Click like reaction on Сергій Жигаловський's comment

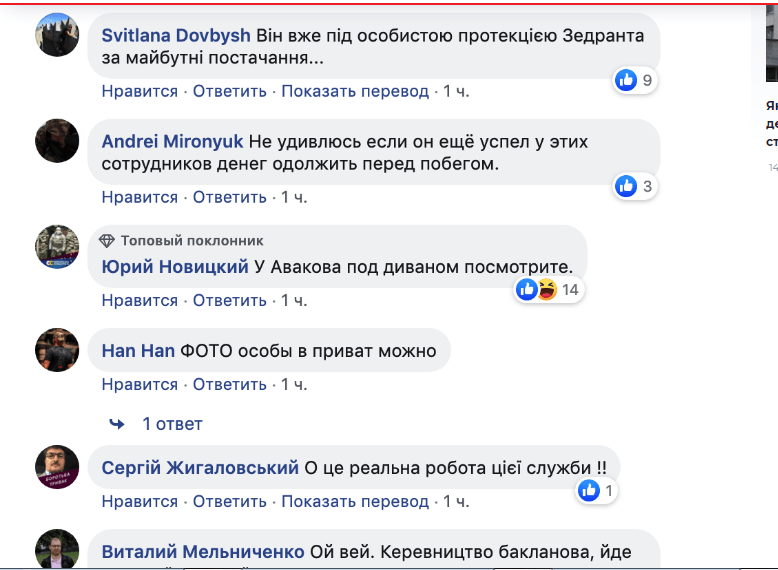coord(589,490)
